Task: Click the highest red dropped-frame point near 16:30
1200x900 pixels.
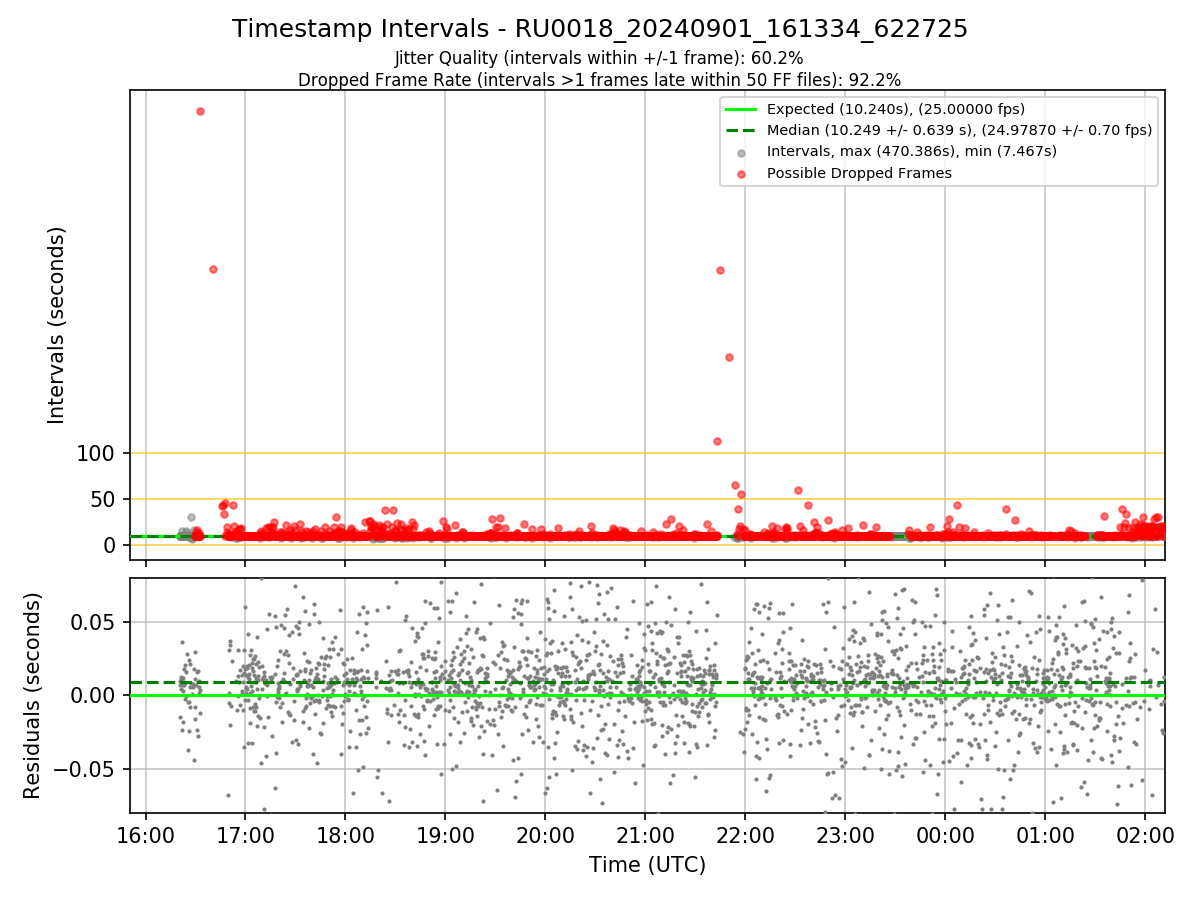Action: point(200,111)
